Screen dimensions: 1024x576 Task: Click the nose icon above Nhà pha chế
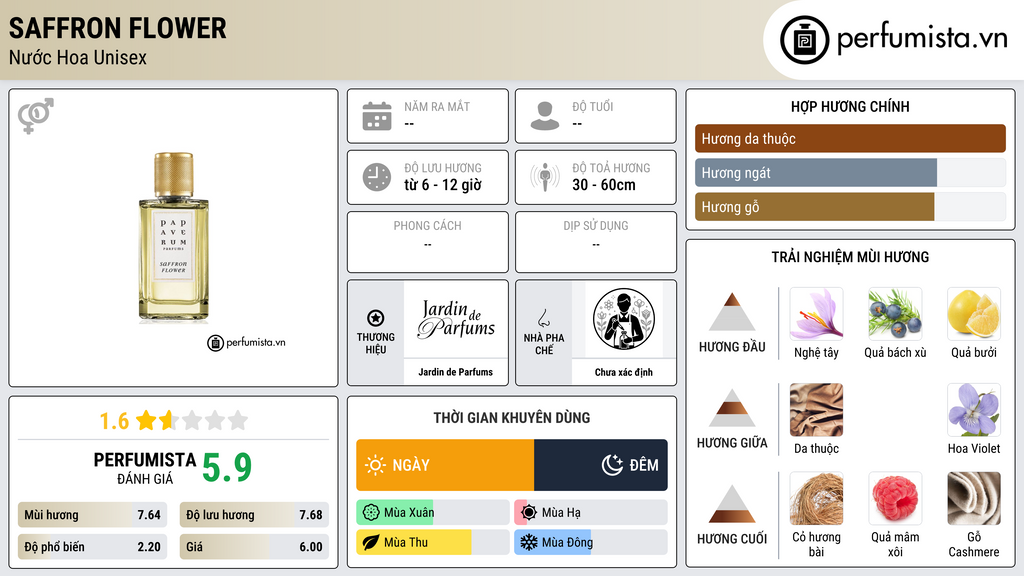click(543, 318)
